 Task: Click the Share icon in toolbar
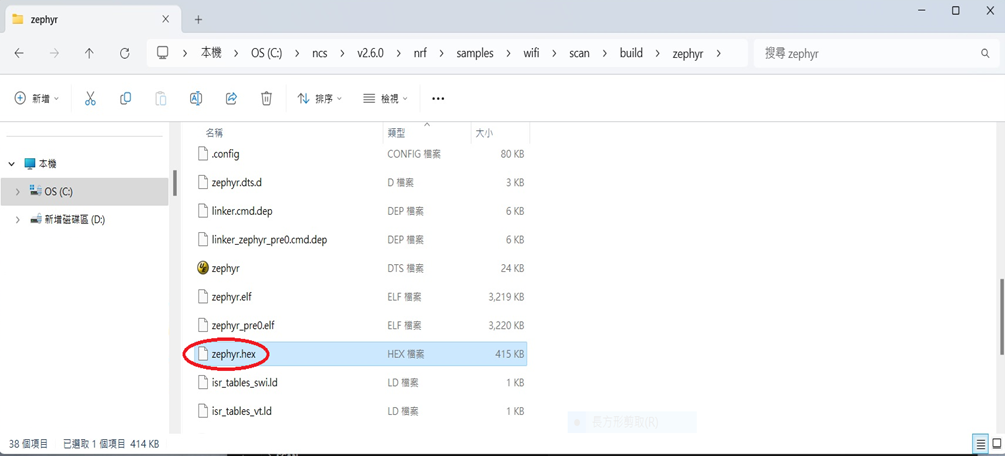[x=231, y=98]
